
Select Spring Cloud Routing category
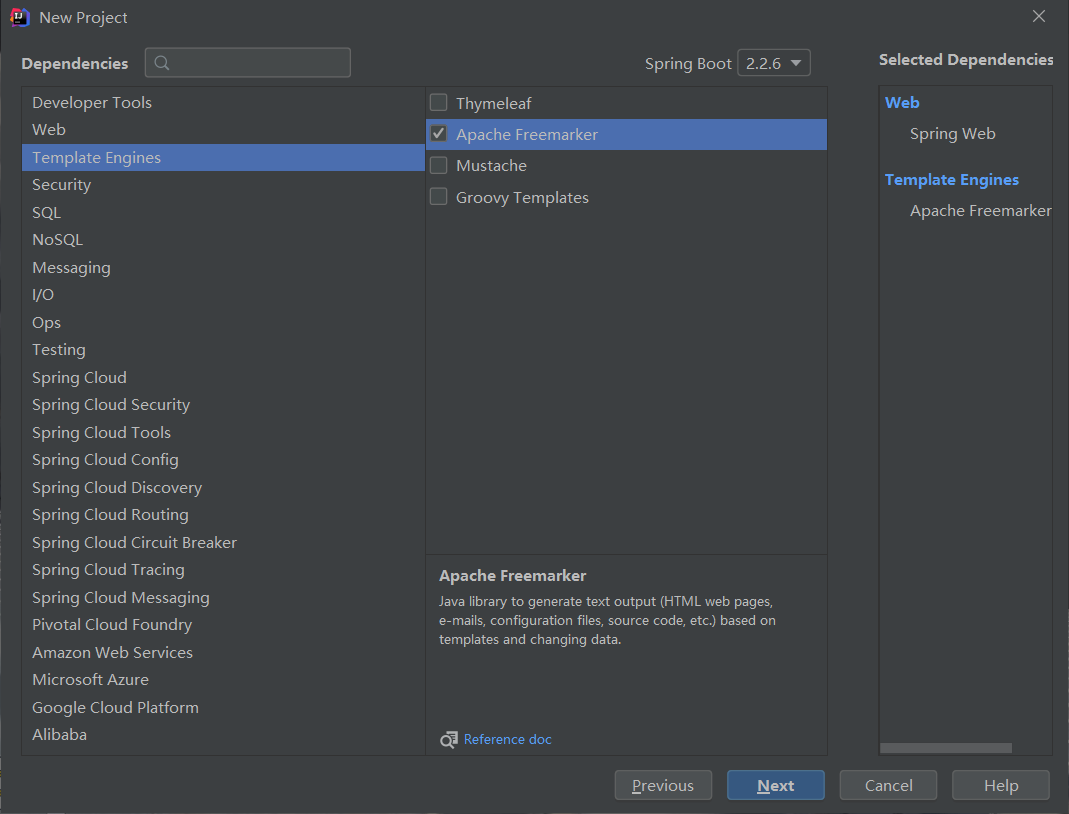[x=223, y=515]
